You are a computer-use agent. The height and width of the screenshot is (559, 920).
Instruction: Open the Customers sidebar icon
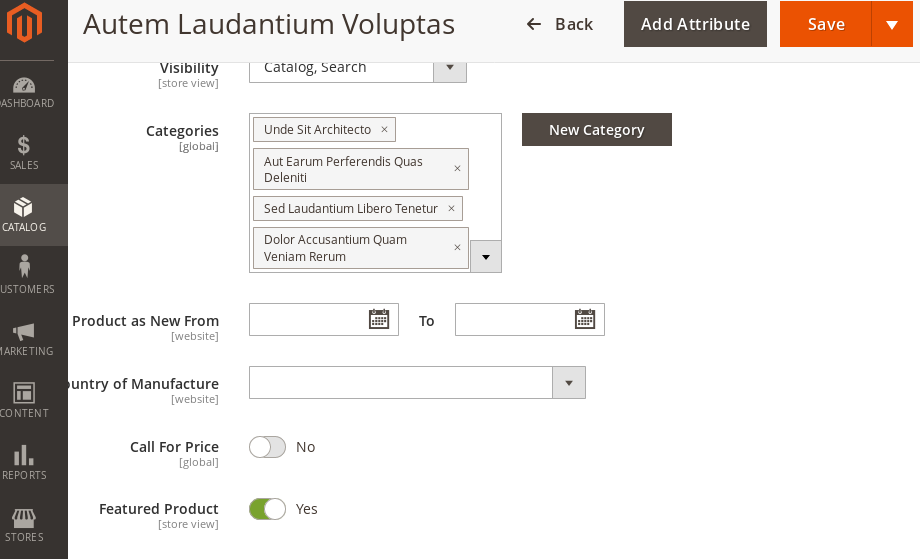(x=24, y=266)
